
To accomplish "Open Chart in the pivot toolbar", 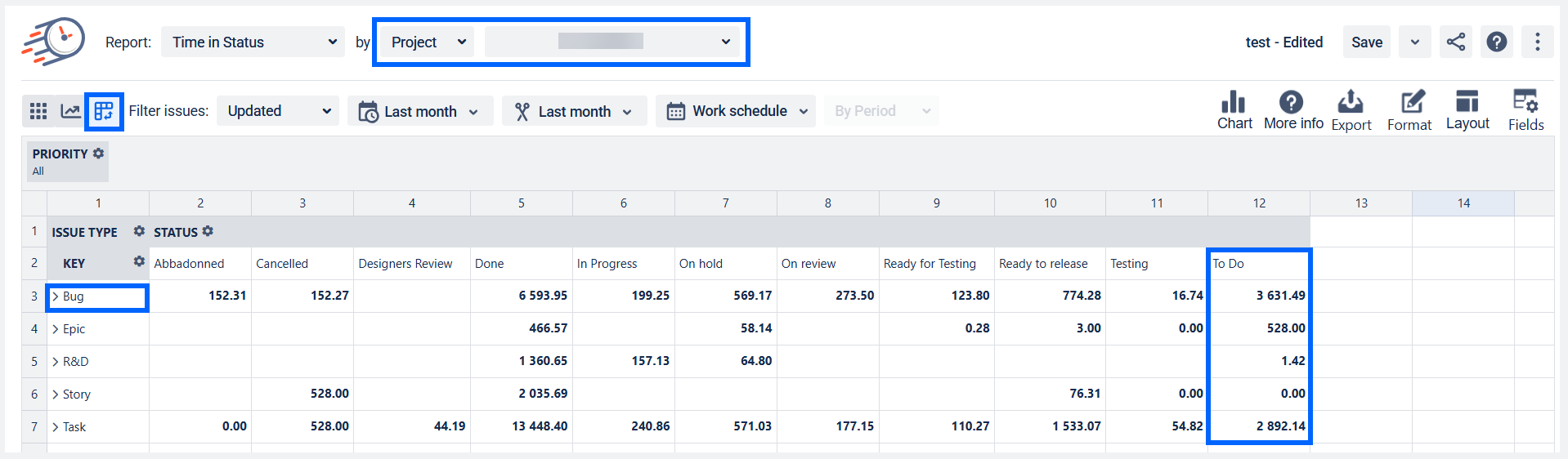I will coord(1234,110).
